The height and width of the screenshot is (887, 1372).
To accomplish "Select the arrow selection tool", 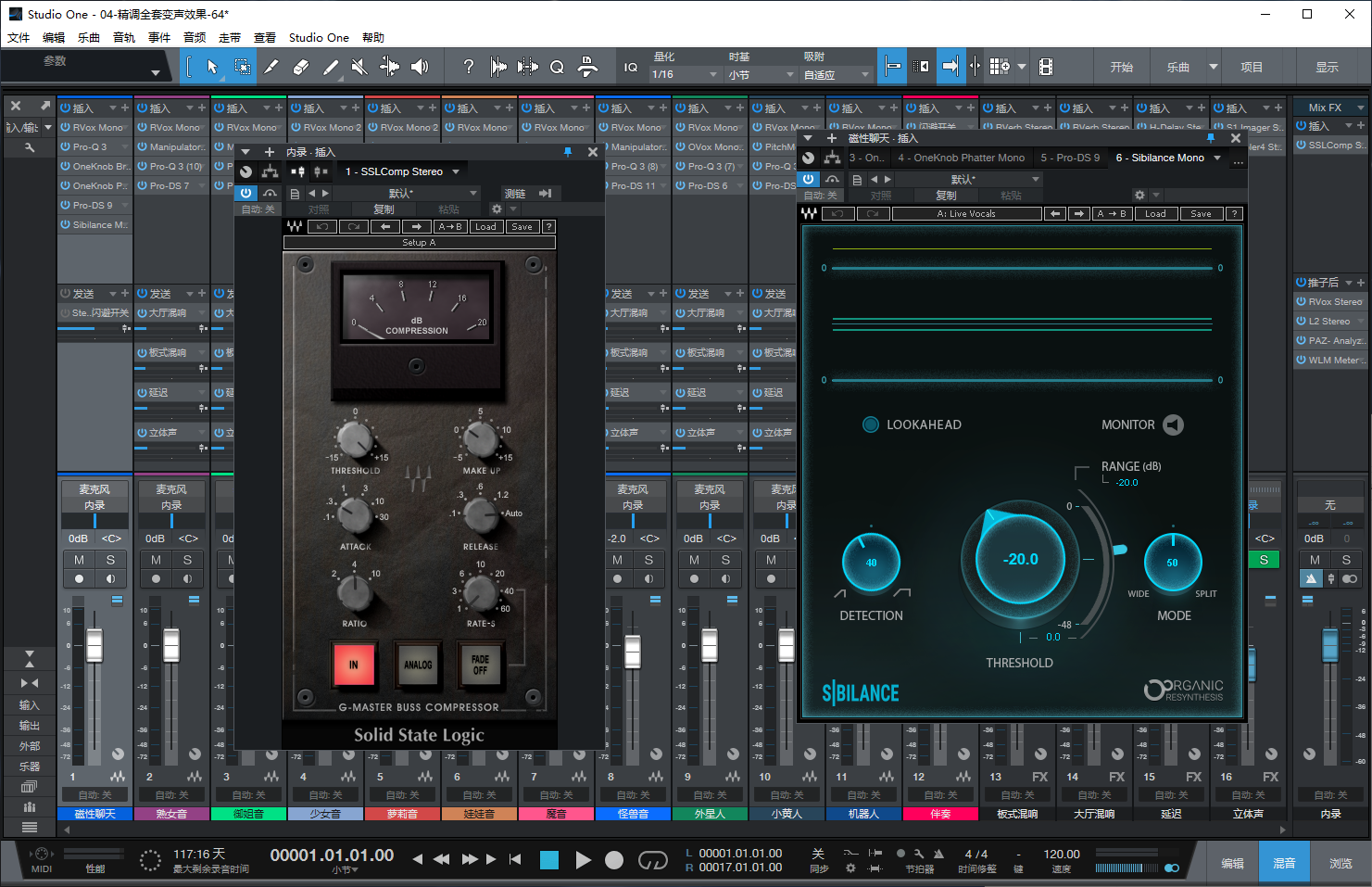I will [x=212, y=67].
